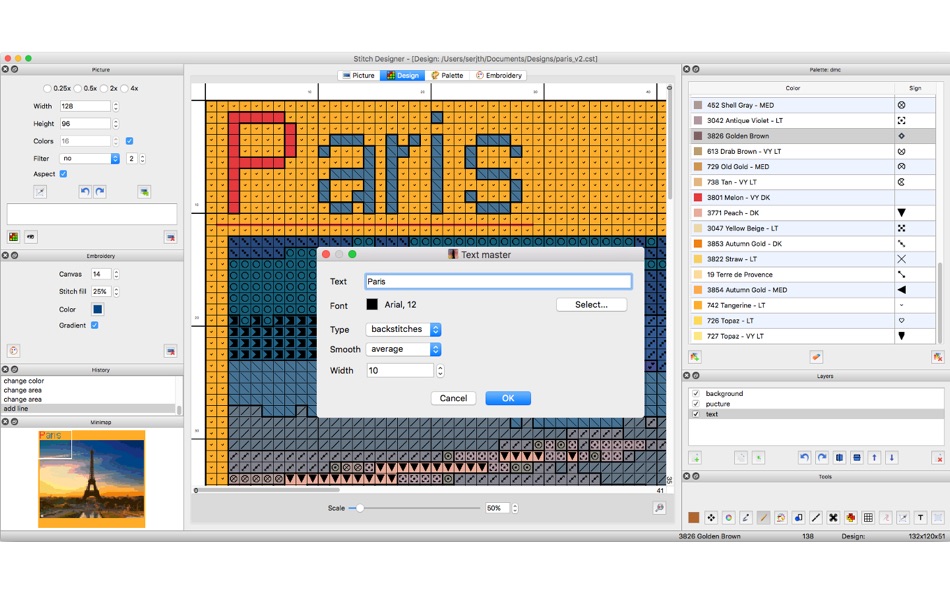Screen dimensions: 950x594
Task: Select 3801 Melon - VY DK palette row
Action: pos(812,198)
